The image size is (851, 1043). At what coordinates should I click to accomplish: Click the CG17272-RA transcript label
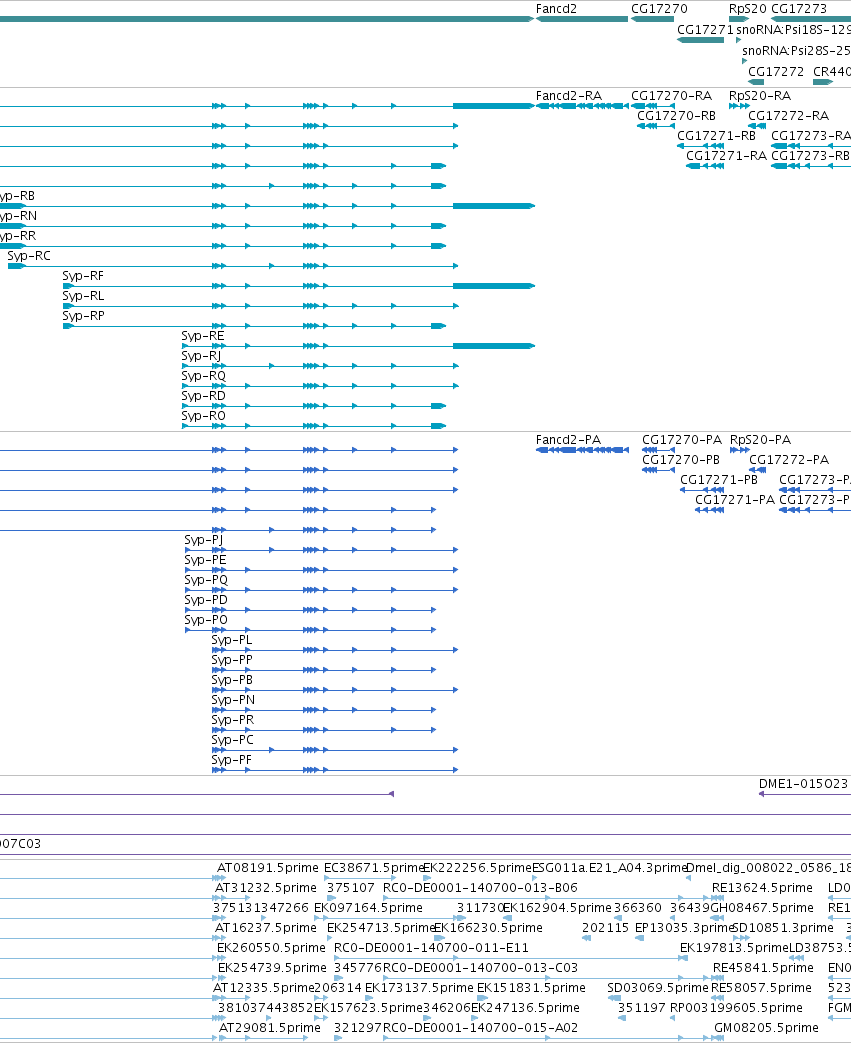point(788,116)
